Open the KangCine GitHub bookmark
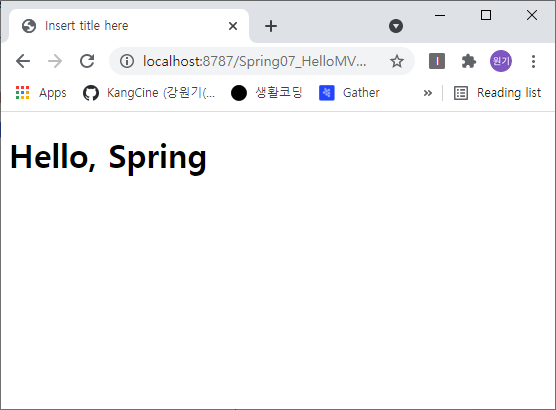Viewport: 556px width, 410px height. (x=149, y=93)
